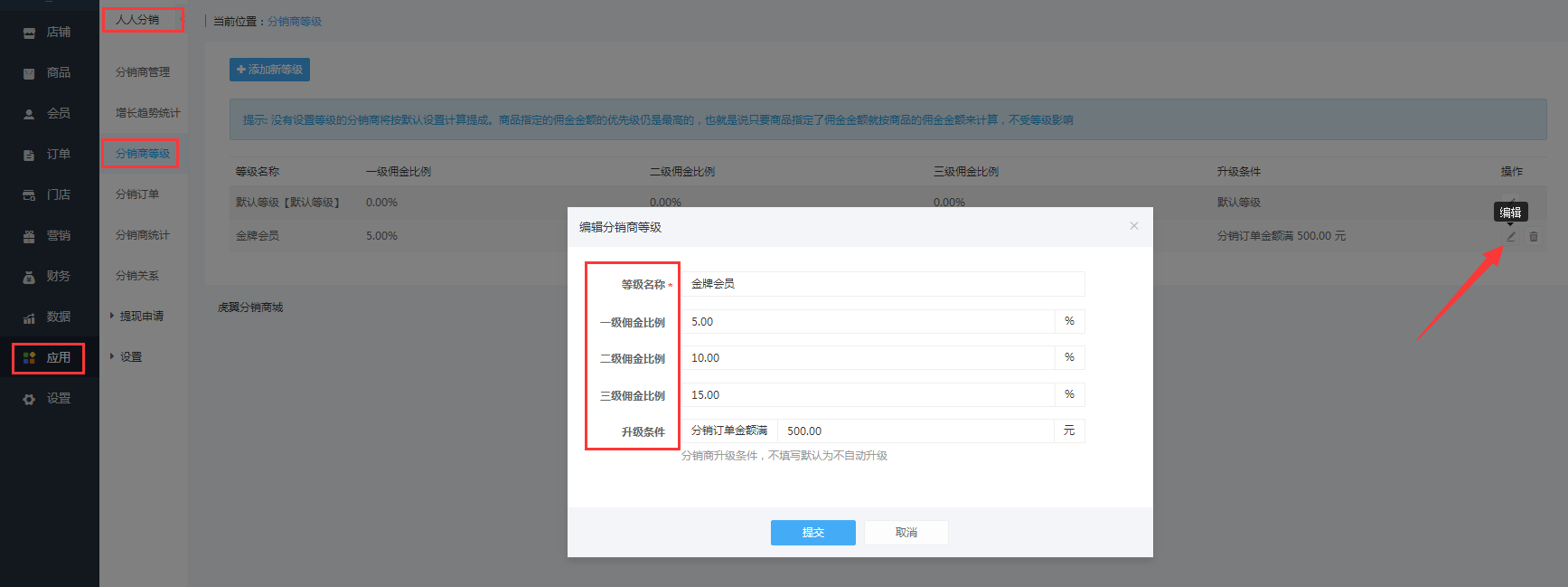Click the 分销商升级条件 hint text in dialog
The image size is (1568, 587).
(784, 456)
